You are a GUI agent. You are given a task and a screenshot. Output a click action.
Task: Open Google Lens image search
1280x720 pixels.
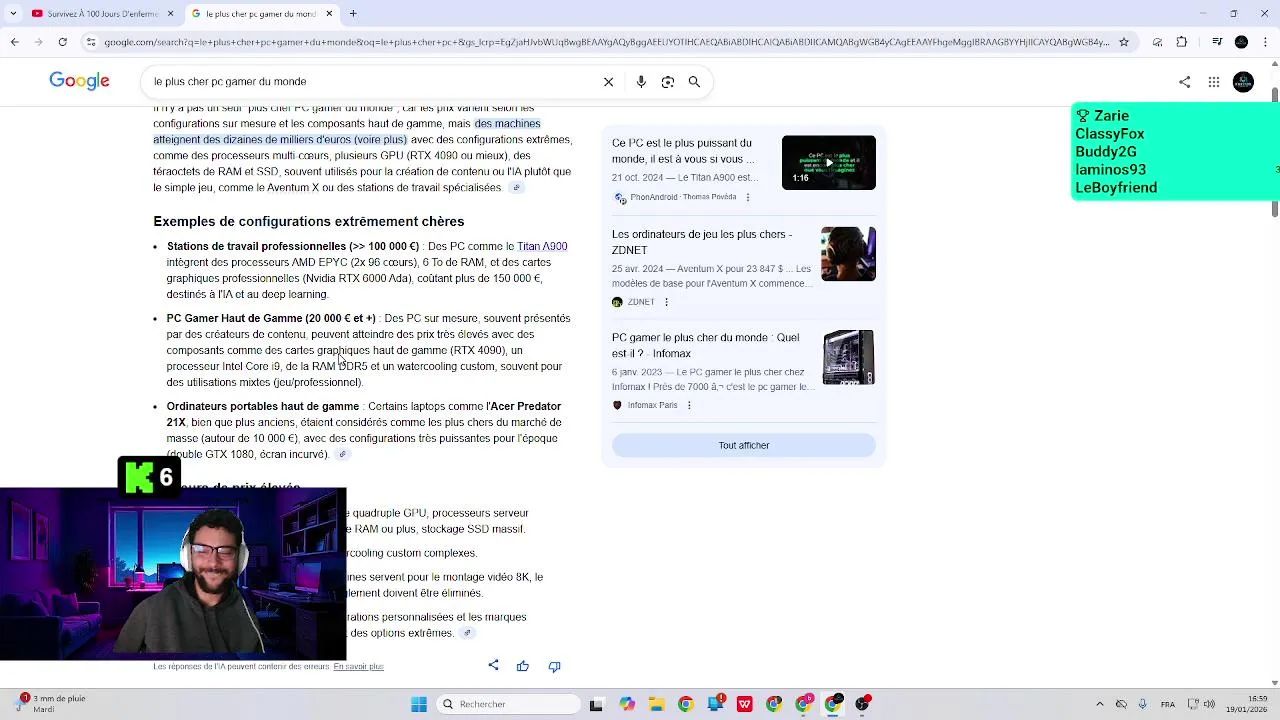pyautogui.click(x=668, y=82)
